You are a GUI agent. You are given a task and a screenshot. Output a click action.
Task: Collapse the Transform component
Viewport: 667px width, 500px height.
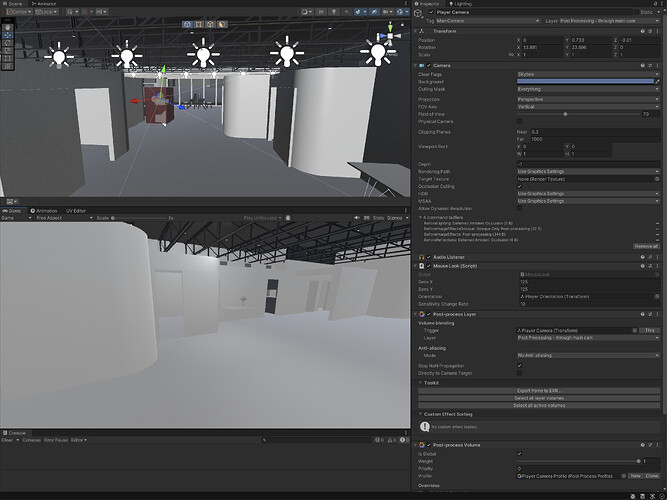[416, 31]
